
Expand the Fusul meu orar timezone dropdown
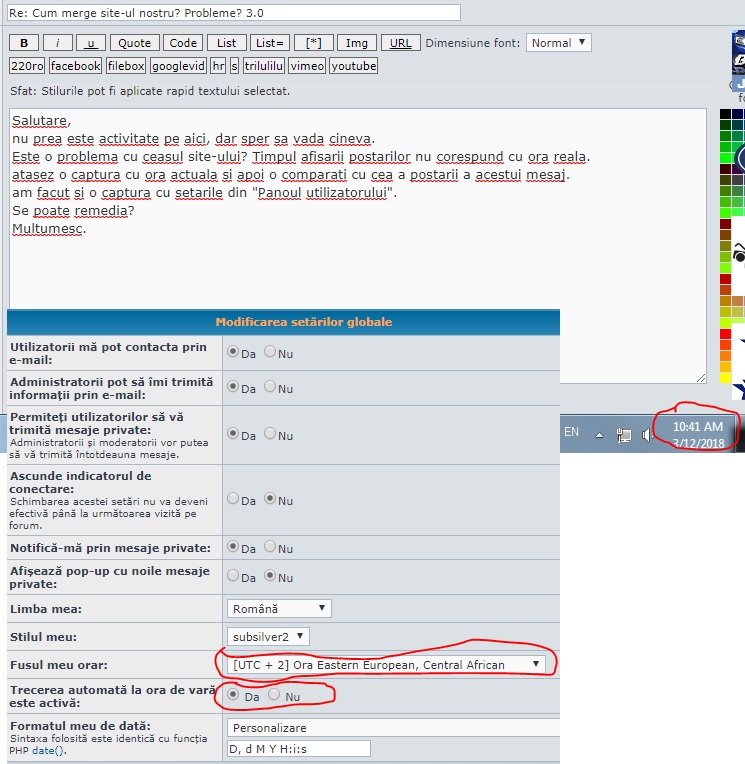[387, 664]
